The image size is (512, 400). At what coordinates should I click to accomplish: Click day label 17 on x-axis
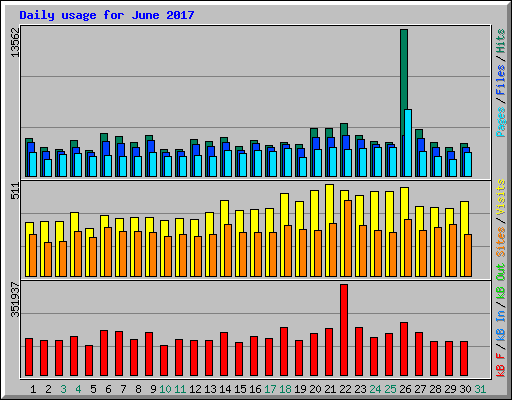[x=270, y=389]
